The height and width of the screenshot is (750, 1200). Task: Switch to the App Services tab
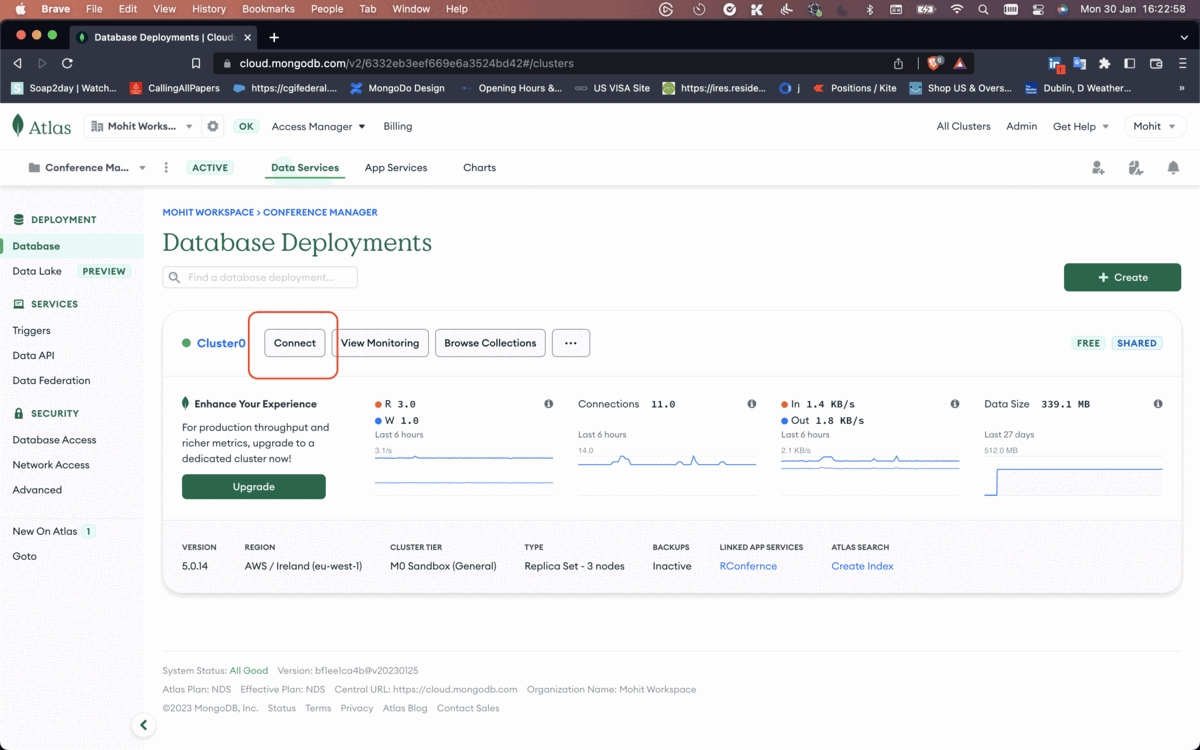click(396, 168)
